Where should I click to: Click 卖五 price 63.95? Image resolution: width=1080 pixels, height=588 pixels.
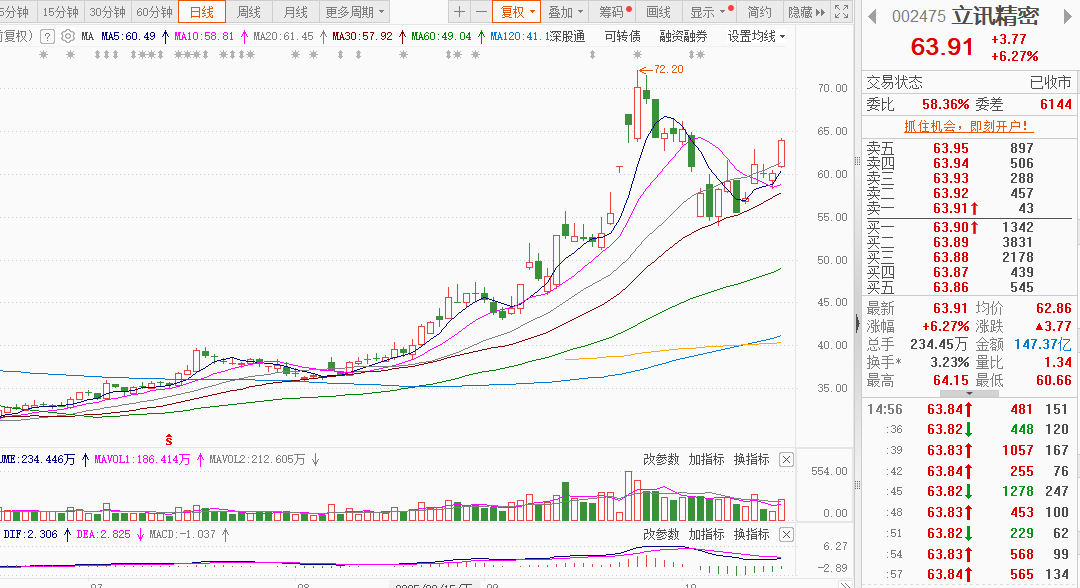point(951,148)
